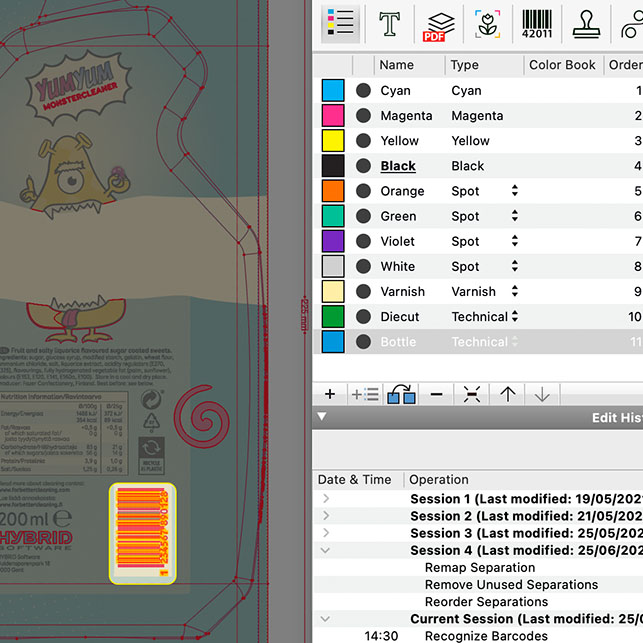Image resolution: width=643 pixels, height=643 pixels.
Task: Select Remap Separation history entry
Action: (480, 567)
